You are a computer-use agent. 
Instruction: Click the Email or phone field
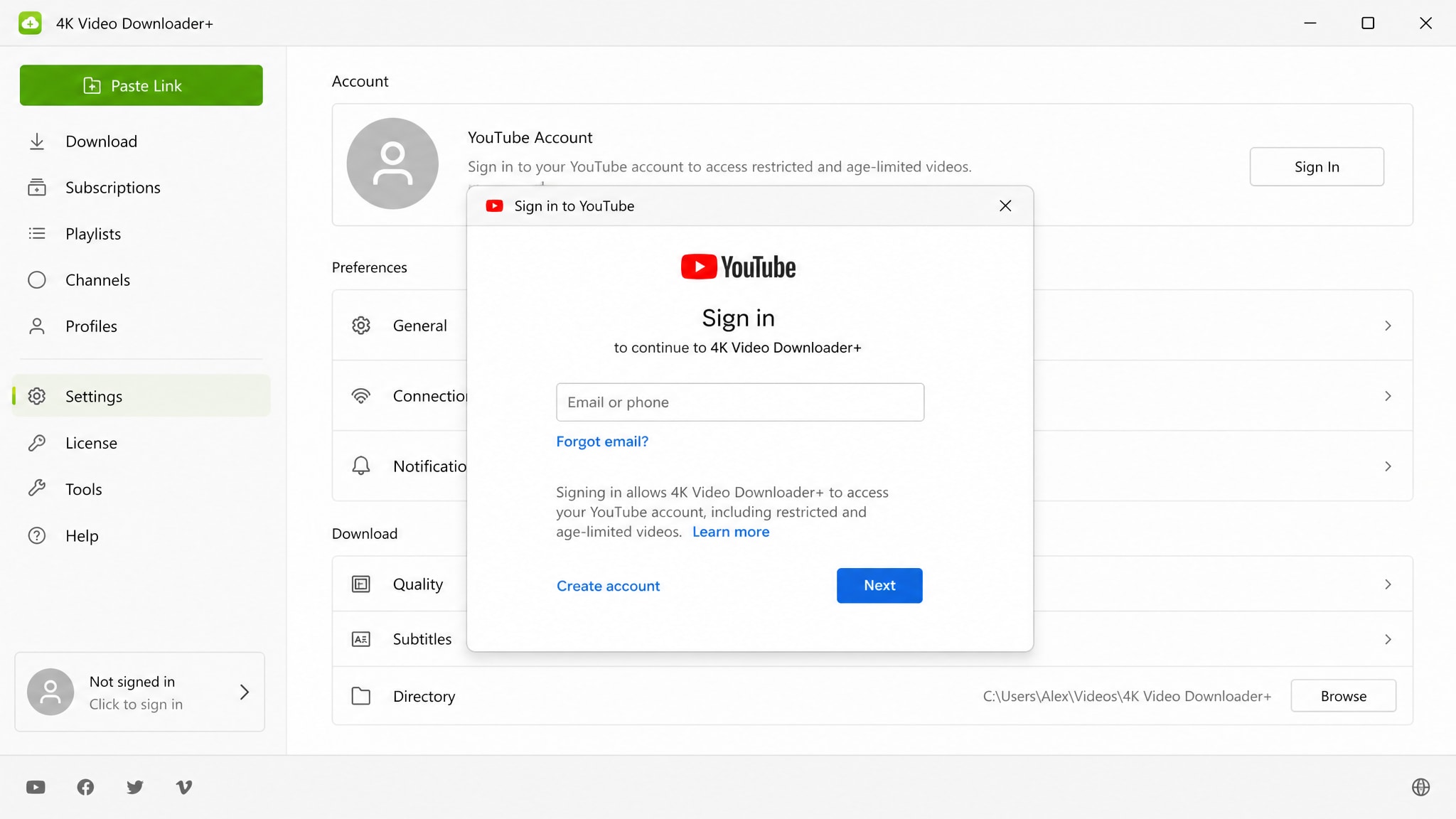(x=740, y=402)
